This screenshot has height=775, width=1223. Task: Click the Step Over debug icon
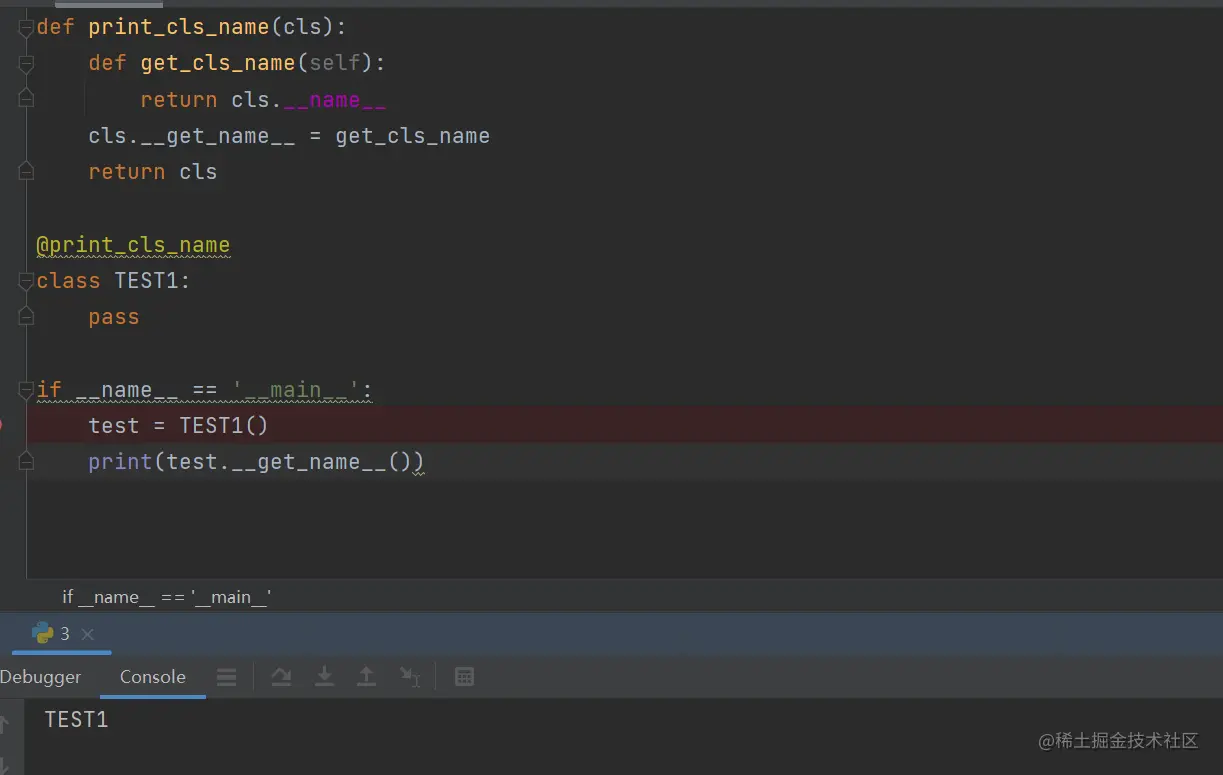(x=281, y=677)
